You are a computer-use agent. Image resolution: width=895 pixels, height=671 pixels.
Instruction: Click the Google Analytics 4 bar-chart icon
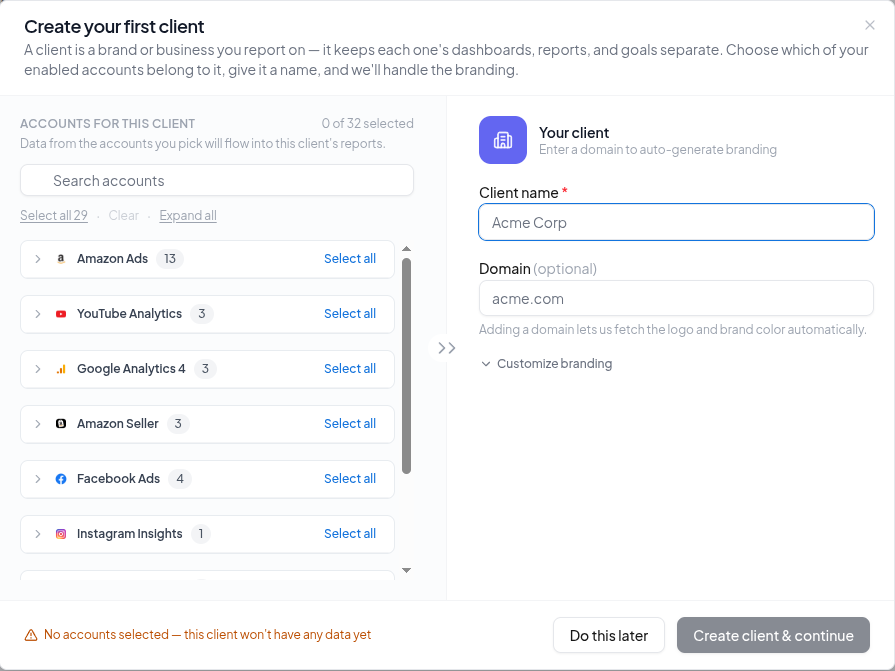click(61, 369)
